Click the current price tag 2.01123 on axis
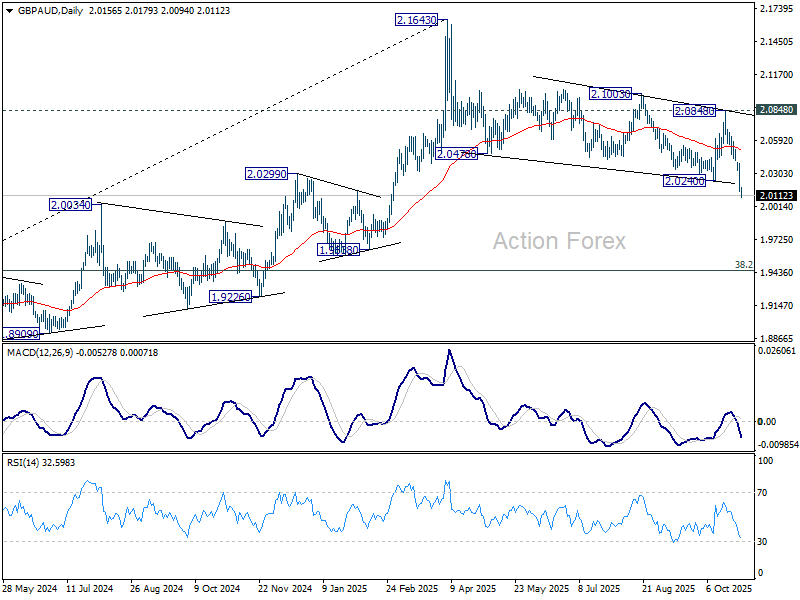 776,196
